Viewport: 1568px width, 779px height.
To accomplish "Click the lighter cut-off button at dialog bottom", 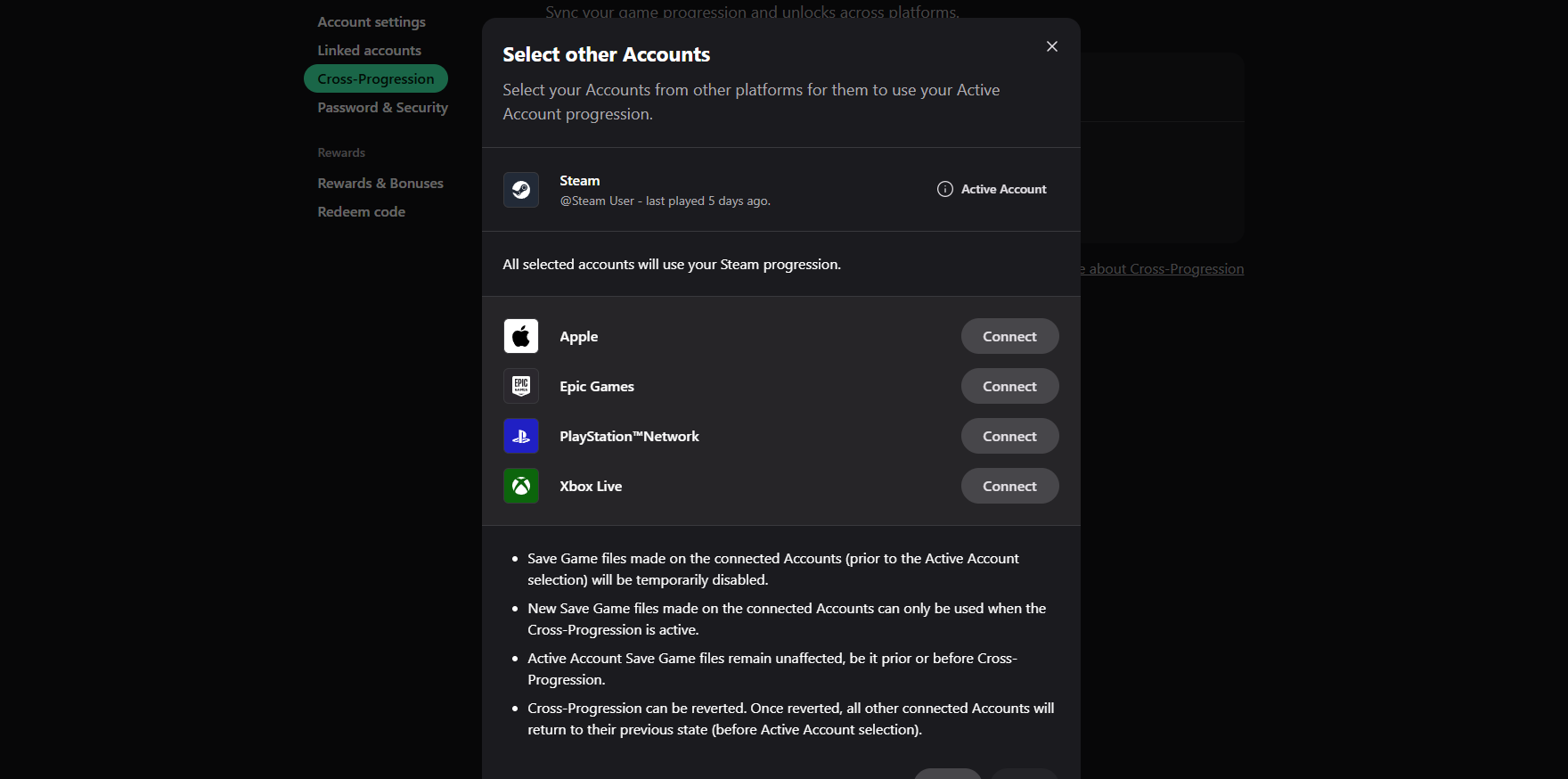I will point(948,773).
